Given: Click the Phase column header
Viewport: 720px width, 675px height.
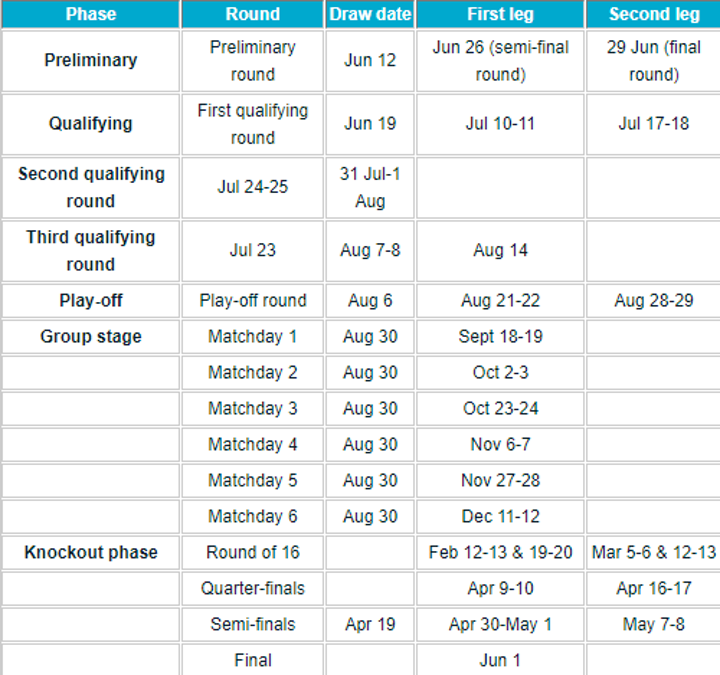Looking at the screenshot, I should [90, 14].
